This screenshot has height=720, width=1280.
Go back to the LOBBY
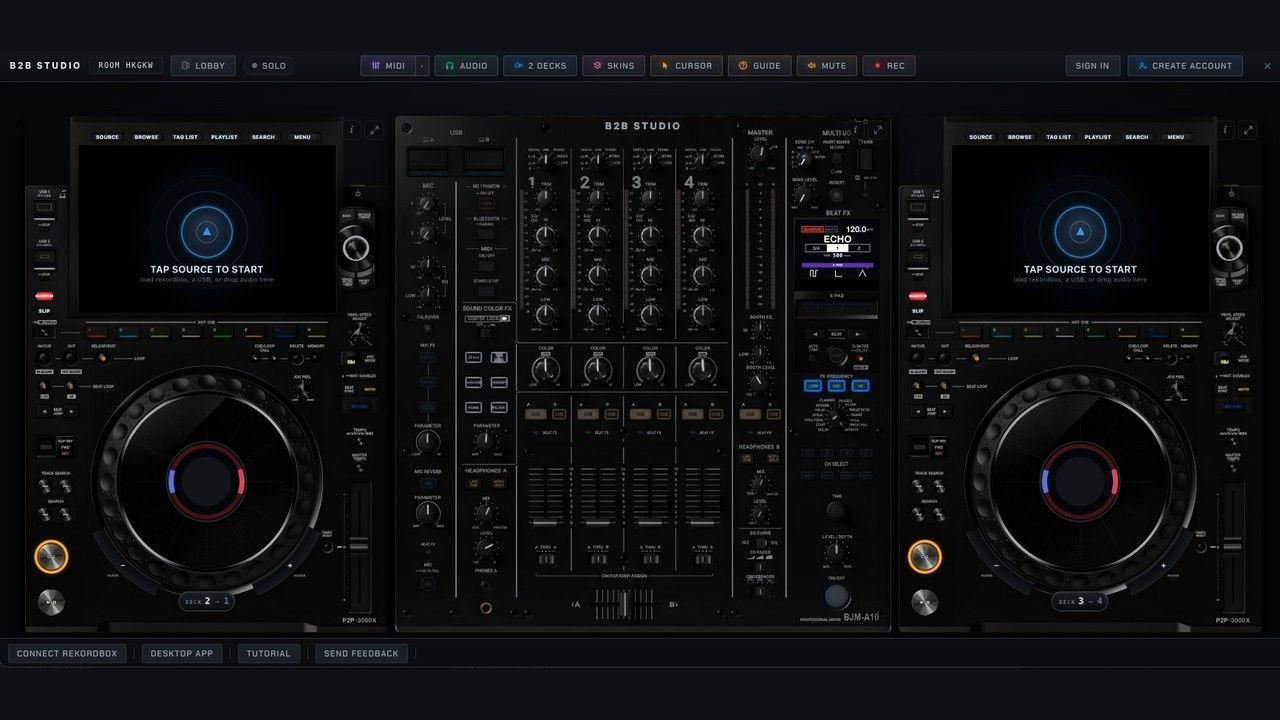pos(203,66)
